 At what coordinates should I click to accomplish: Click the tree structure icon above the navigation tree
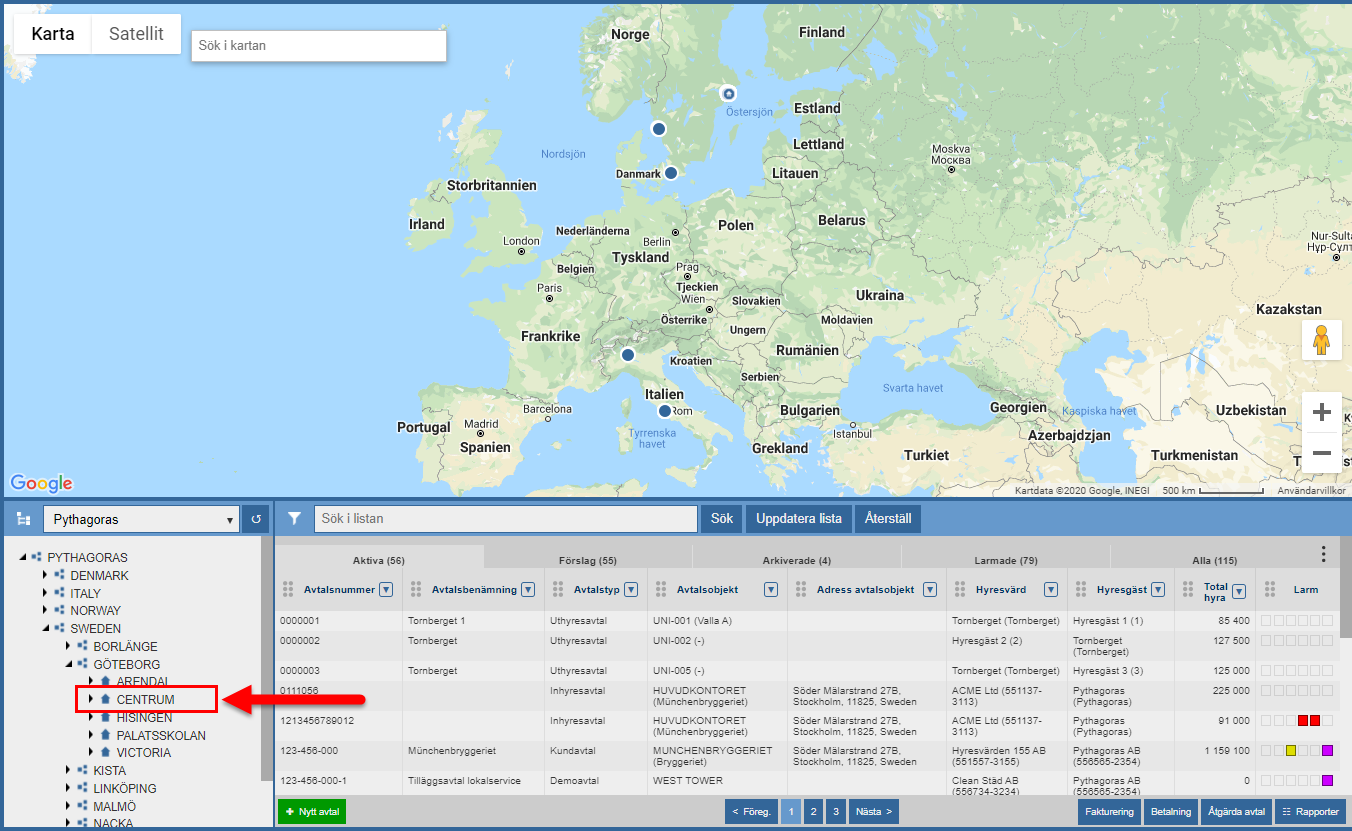24,519
